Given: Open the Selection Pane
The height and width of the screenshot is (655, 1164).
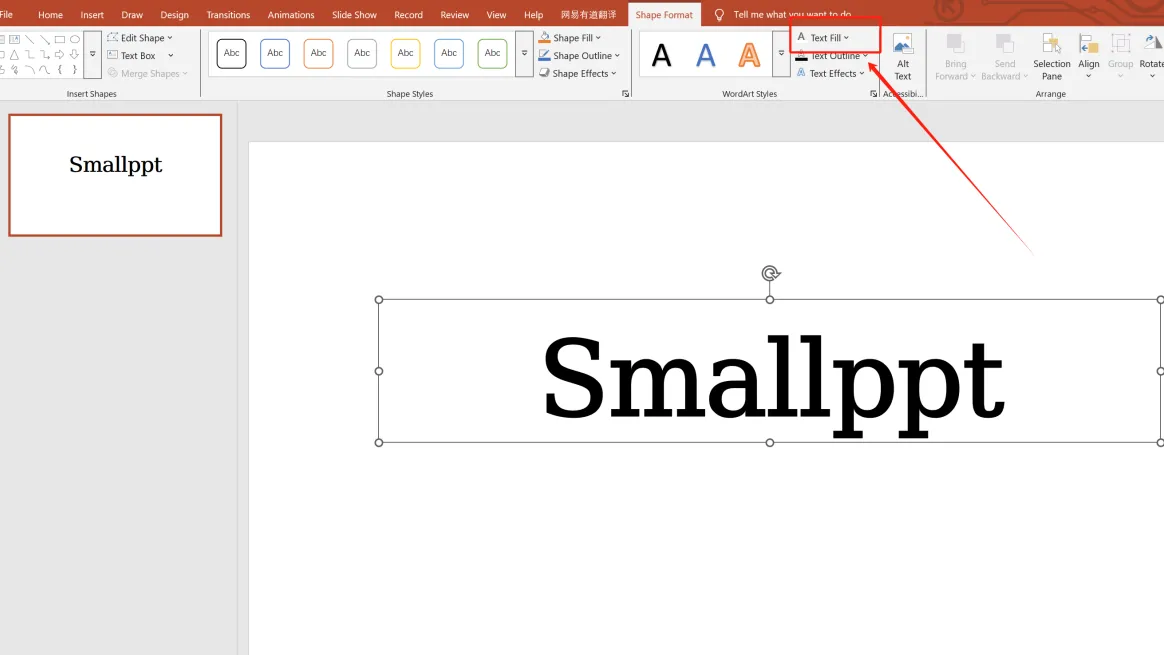Looking at the screenshot, I should 1051,56.
